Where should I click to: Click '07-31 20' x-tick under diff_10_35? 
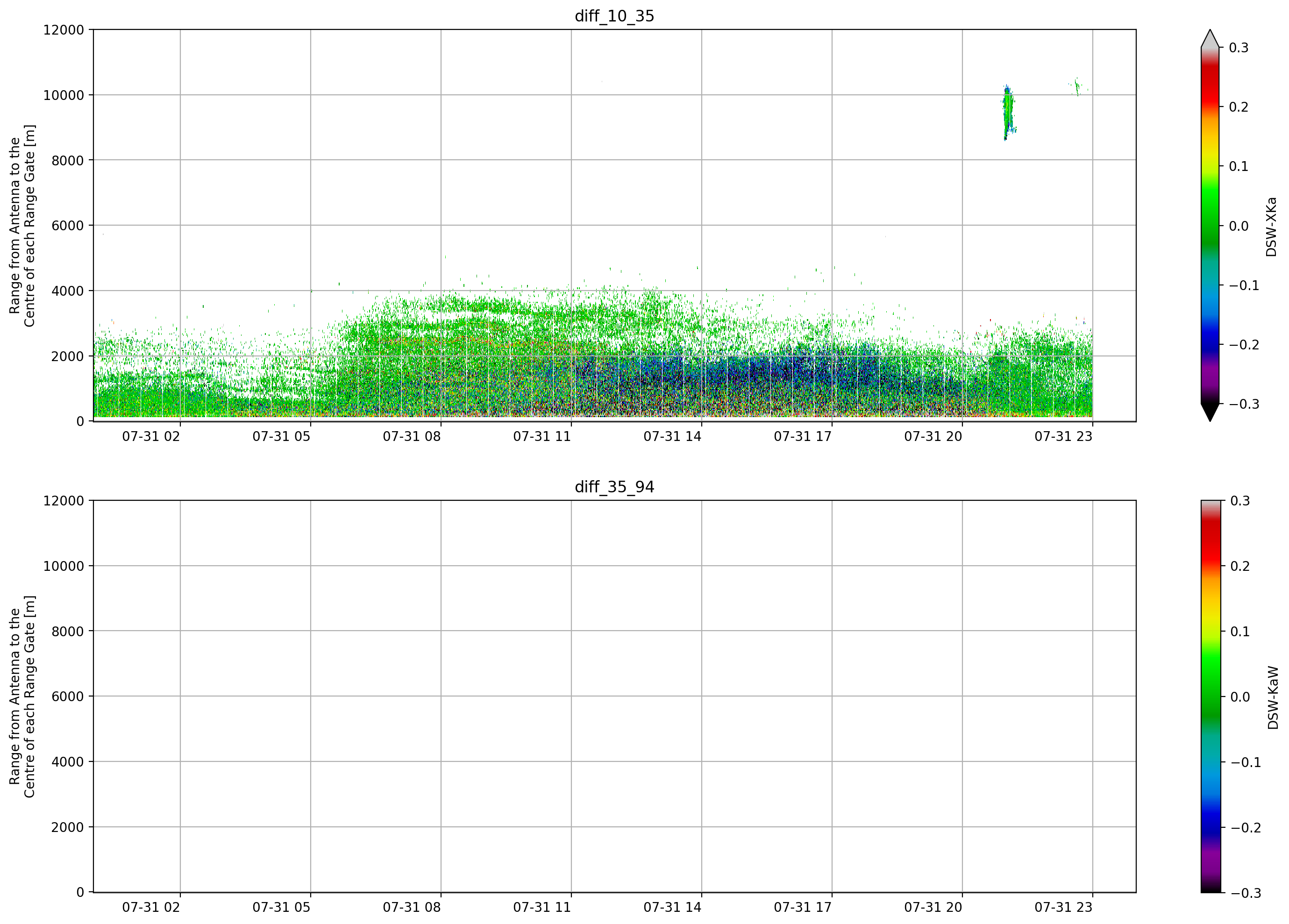(933, 436)
